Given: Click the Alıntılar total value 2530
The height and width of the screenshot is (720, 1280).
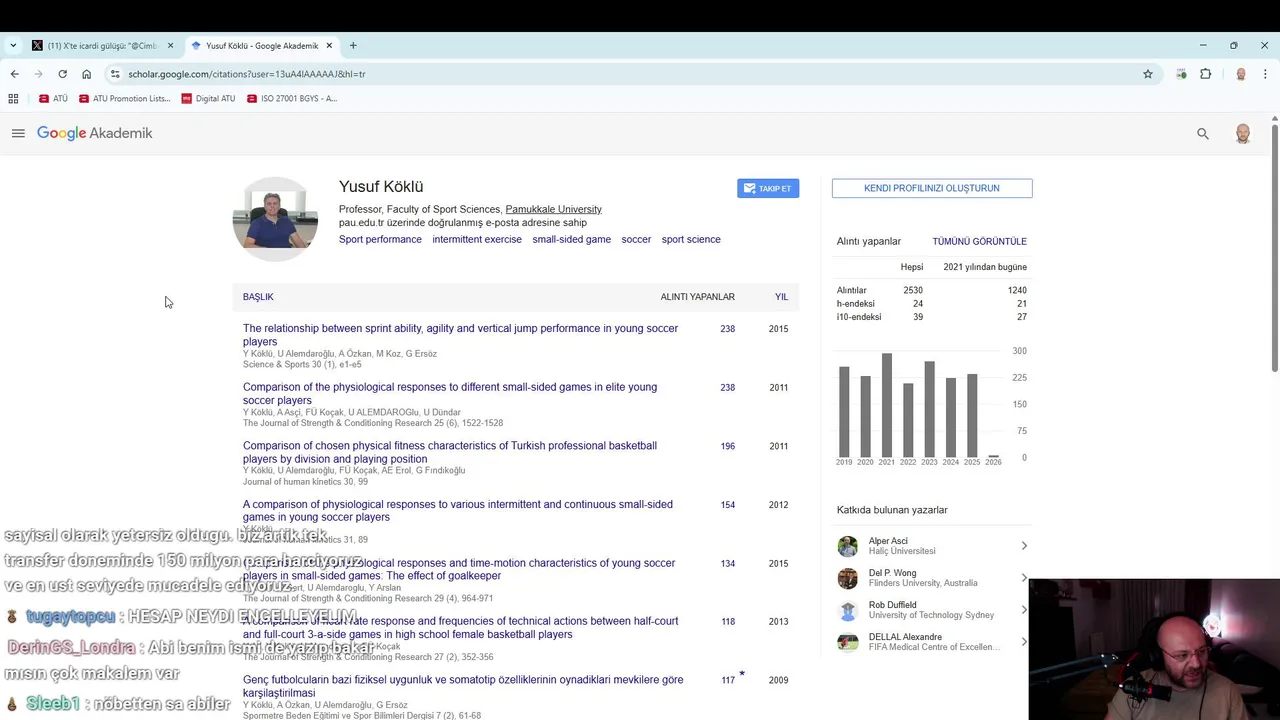Looking at the screenshot, I should click(x=912, y=290).
